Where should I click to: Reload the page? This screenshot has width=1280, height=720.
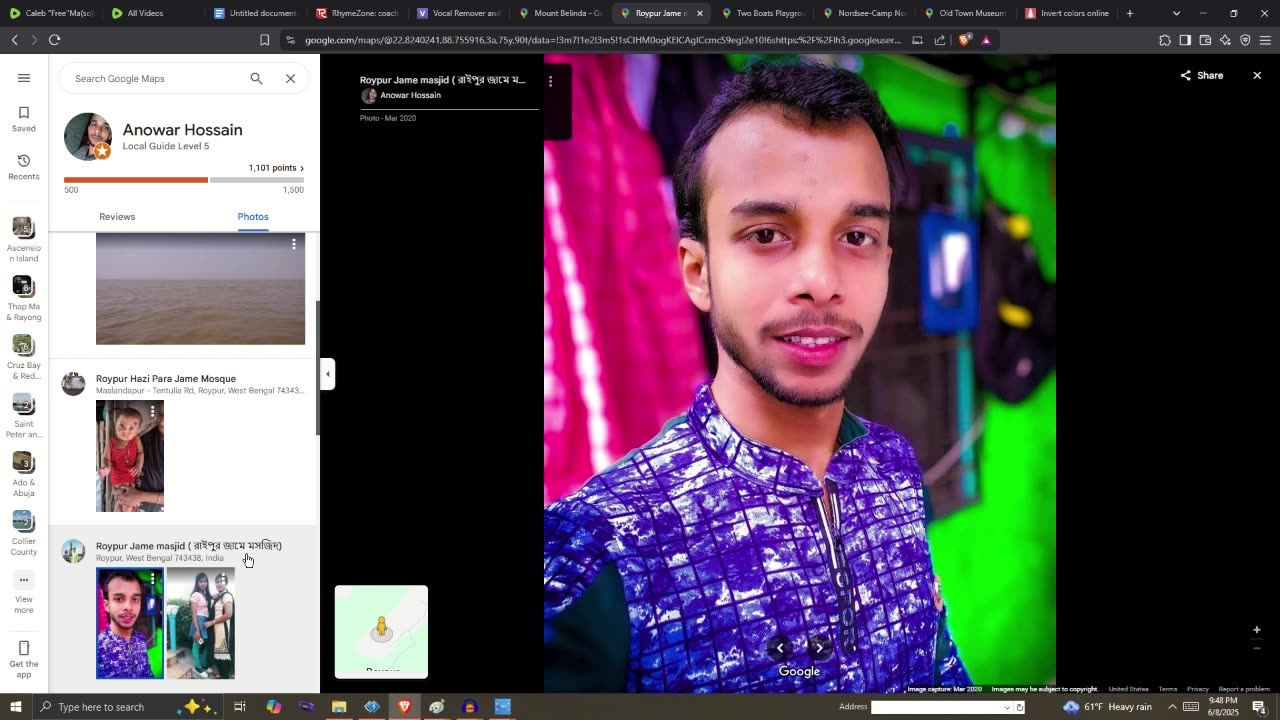pos(54,40)
